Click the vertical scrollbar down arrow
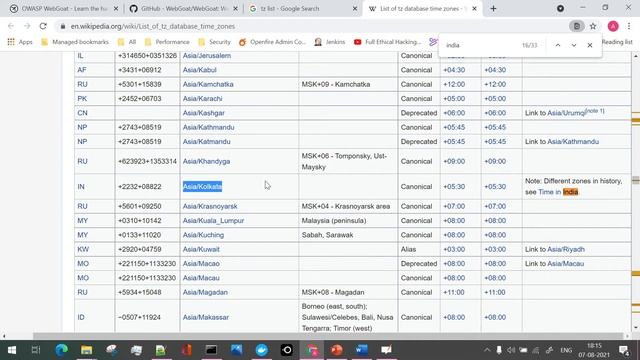Viewport: 640px width, 360px height. 636,328
